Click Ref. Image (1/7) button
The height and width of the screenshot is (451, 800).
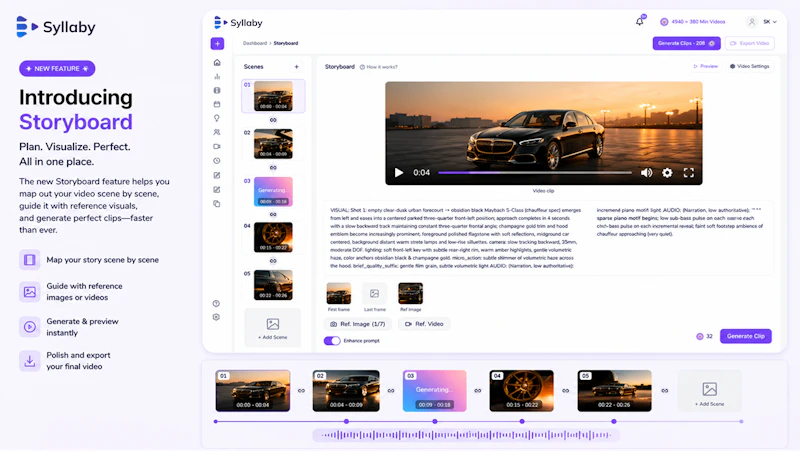point(358,324)
